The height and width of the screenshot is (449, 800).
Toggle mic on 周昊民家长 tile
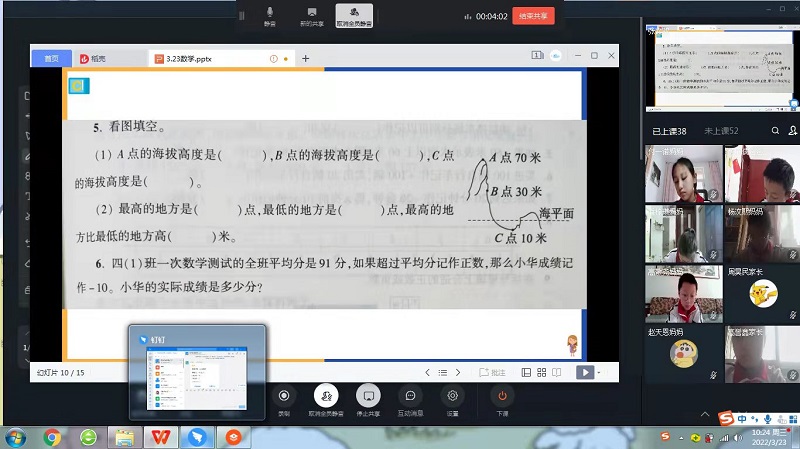[x=793, y=315]
